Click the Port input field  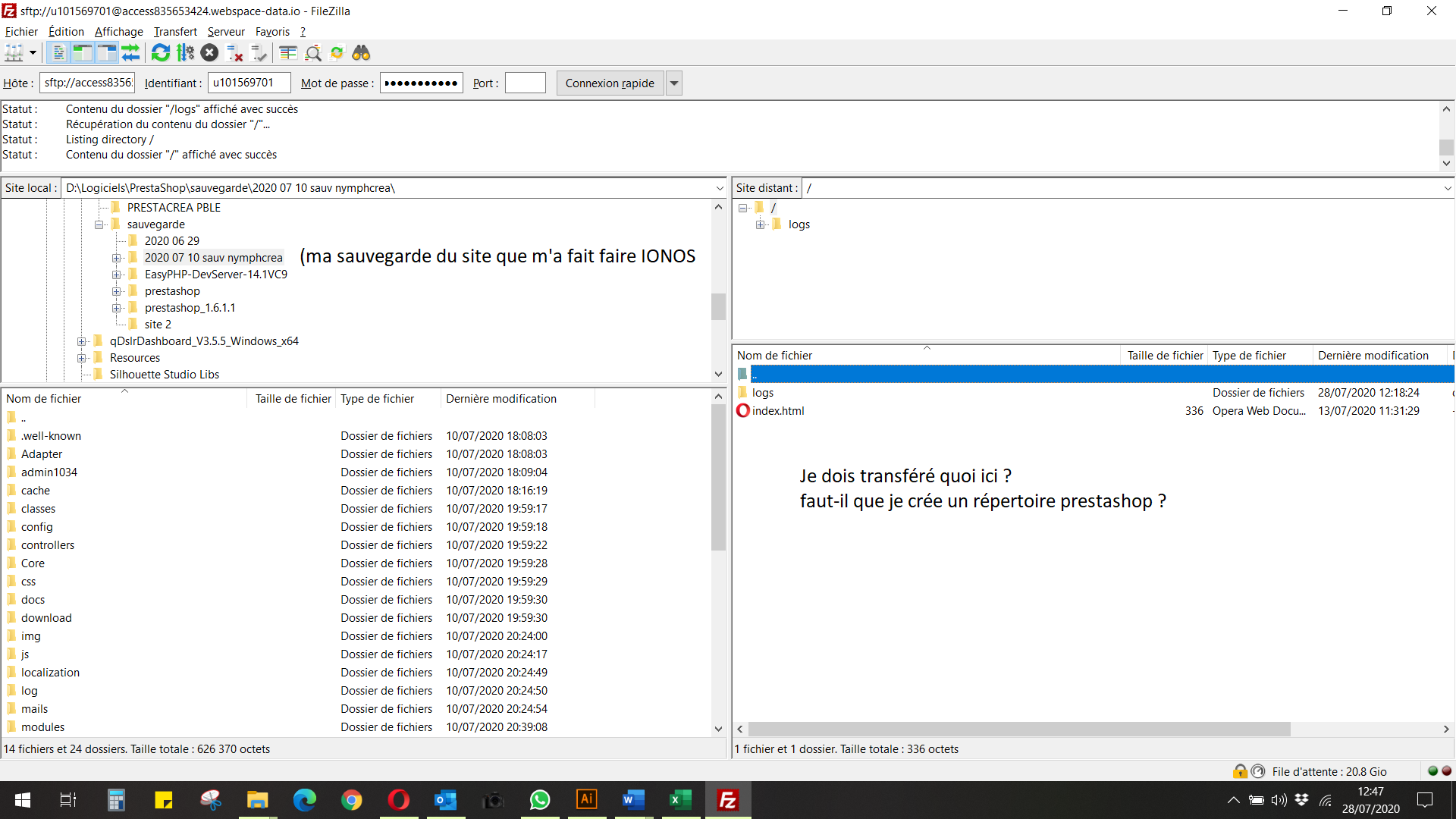525,83
